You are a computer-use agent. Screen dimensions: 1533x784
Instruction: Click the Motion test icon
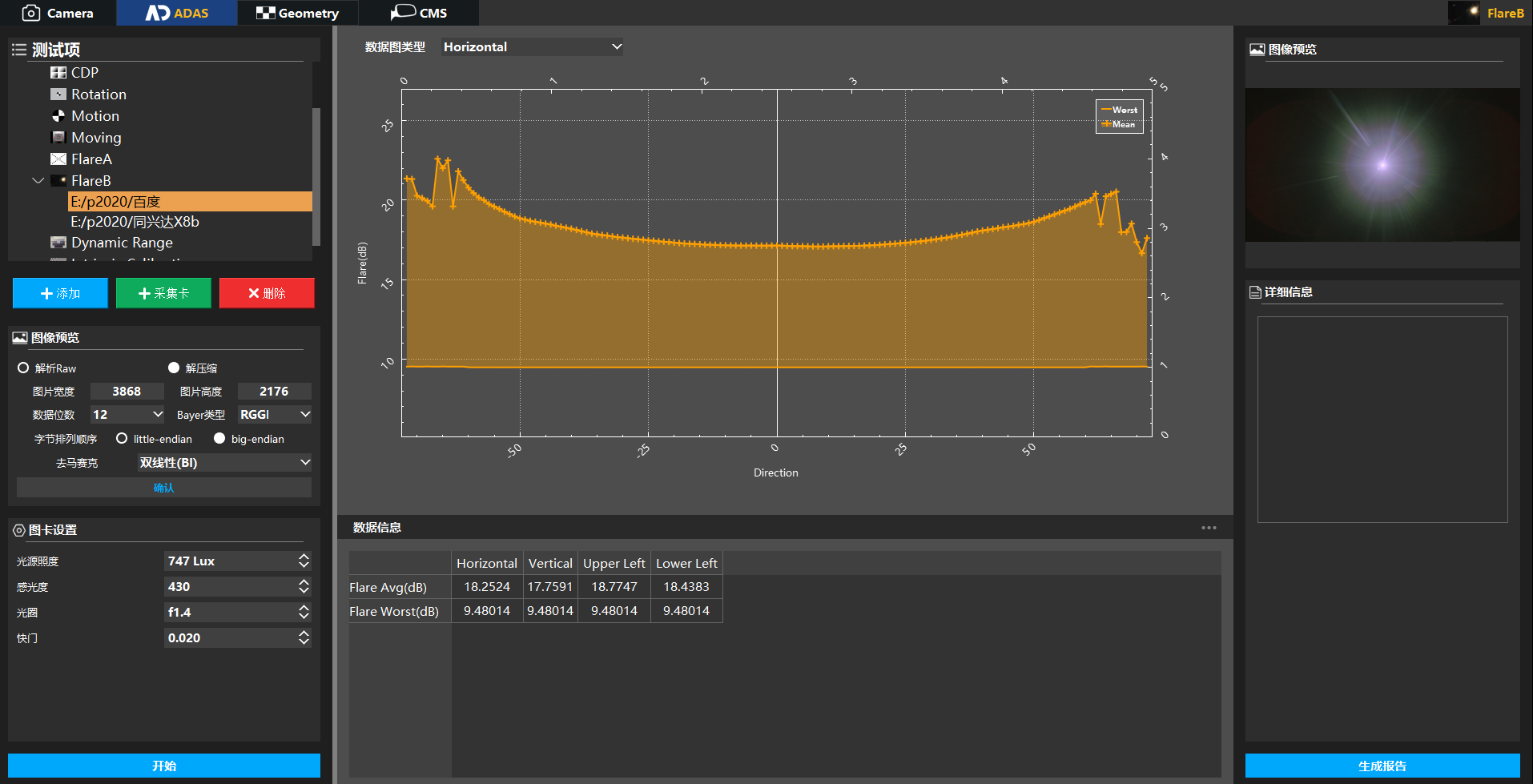coord(58,116)
